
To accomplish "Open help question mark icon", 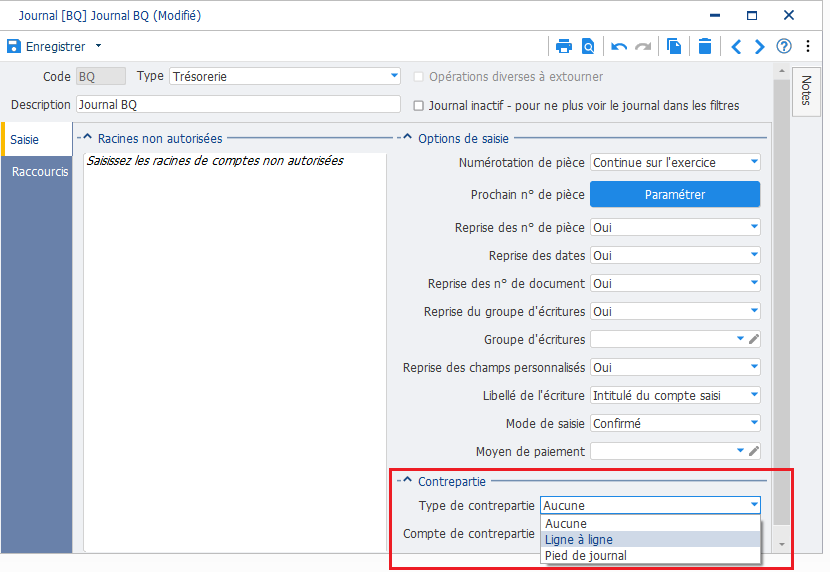I will click(x=784, y=46).
